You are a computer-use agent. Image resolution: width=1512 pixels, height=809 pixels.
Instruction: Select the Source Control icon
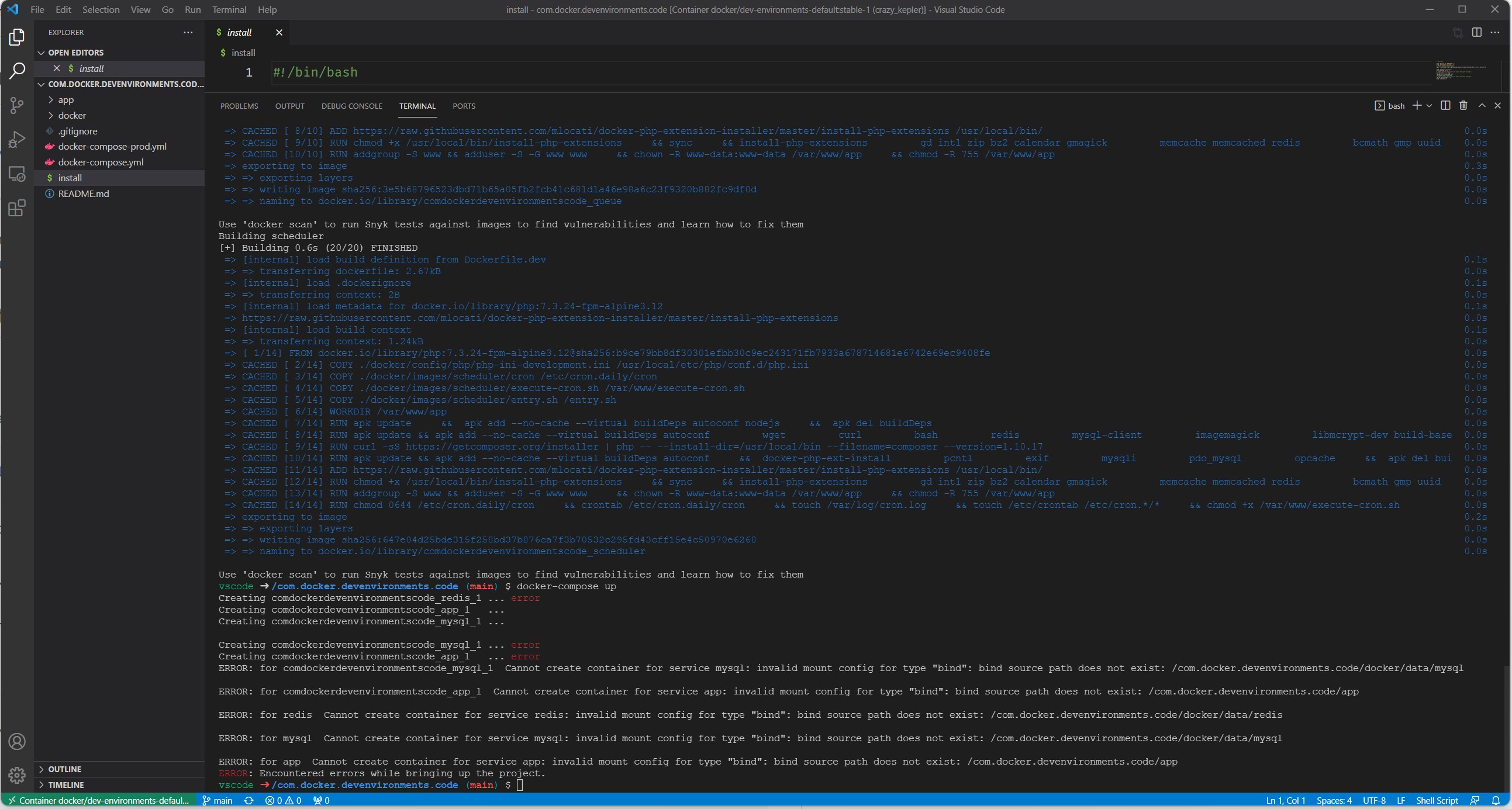click(x=17, y=105)
